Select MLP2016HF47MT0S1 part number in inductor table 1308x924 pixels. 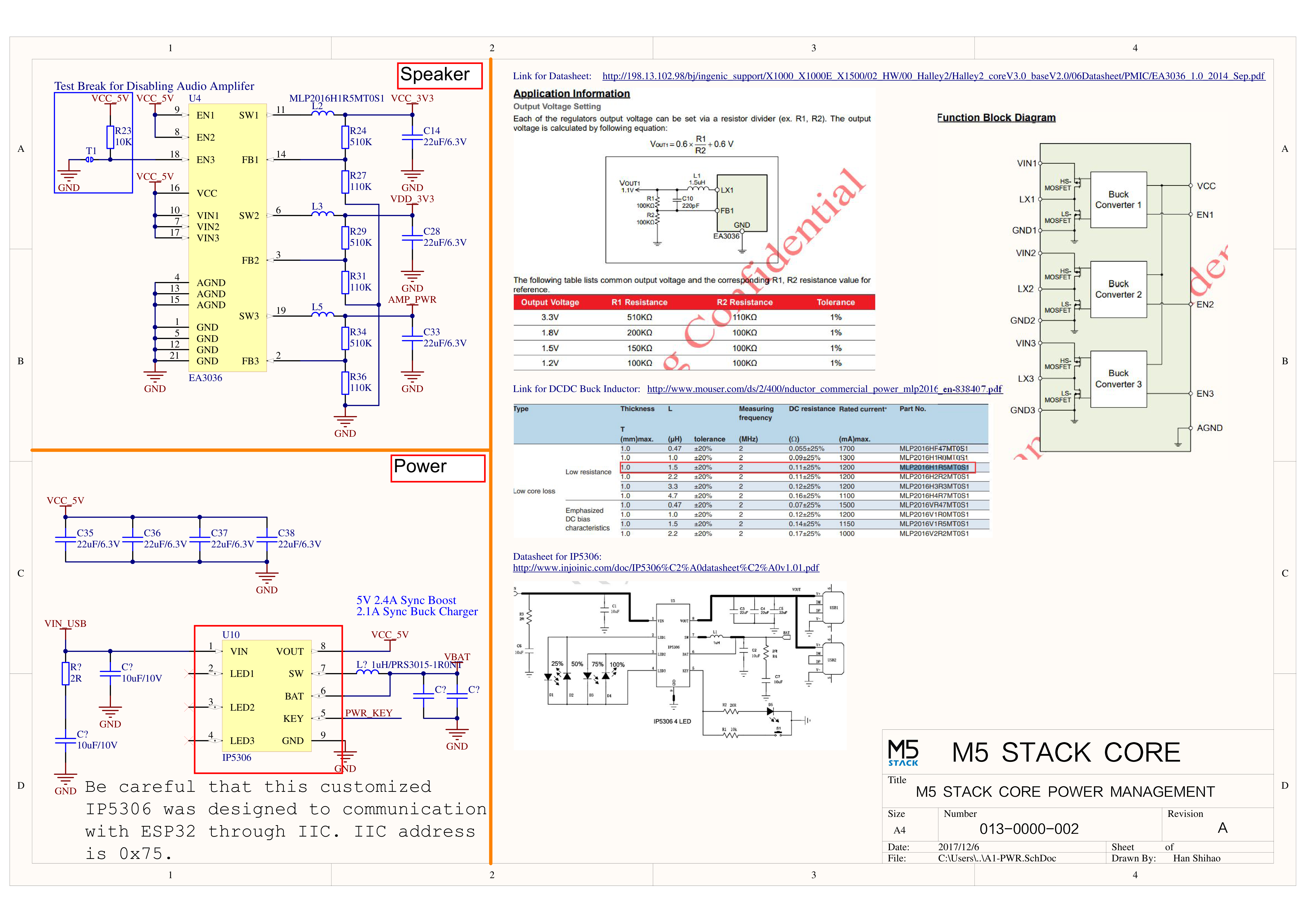(934, 449)
